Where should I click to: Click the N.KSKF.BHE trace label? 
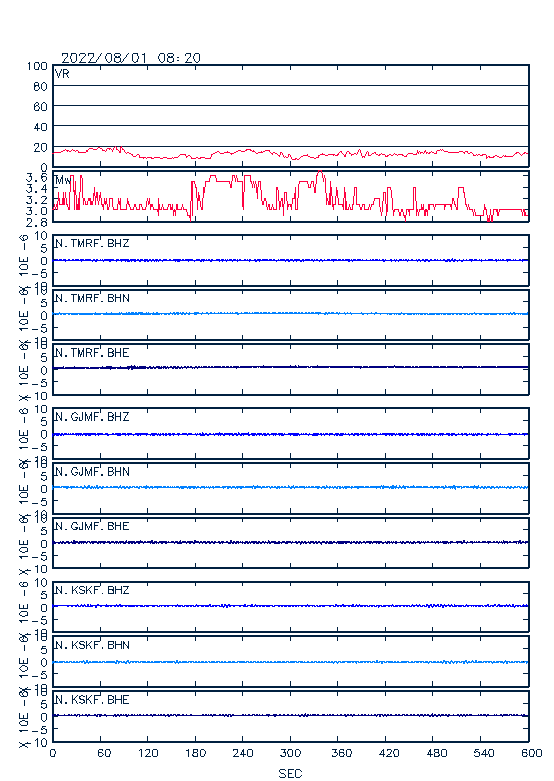[x=92, y=700]
